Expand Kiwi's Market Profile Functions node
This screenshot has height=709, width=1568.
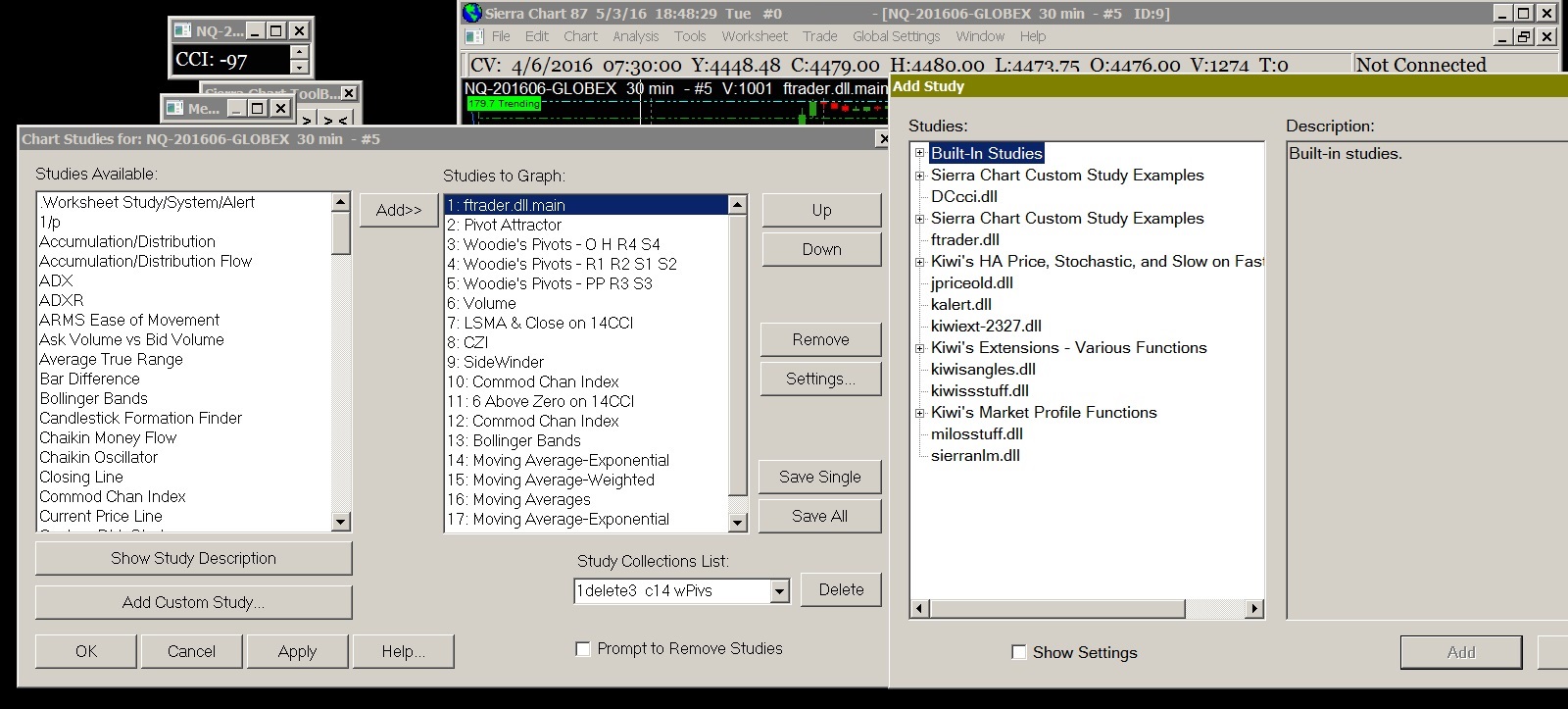(920, 412)
